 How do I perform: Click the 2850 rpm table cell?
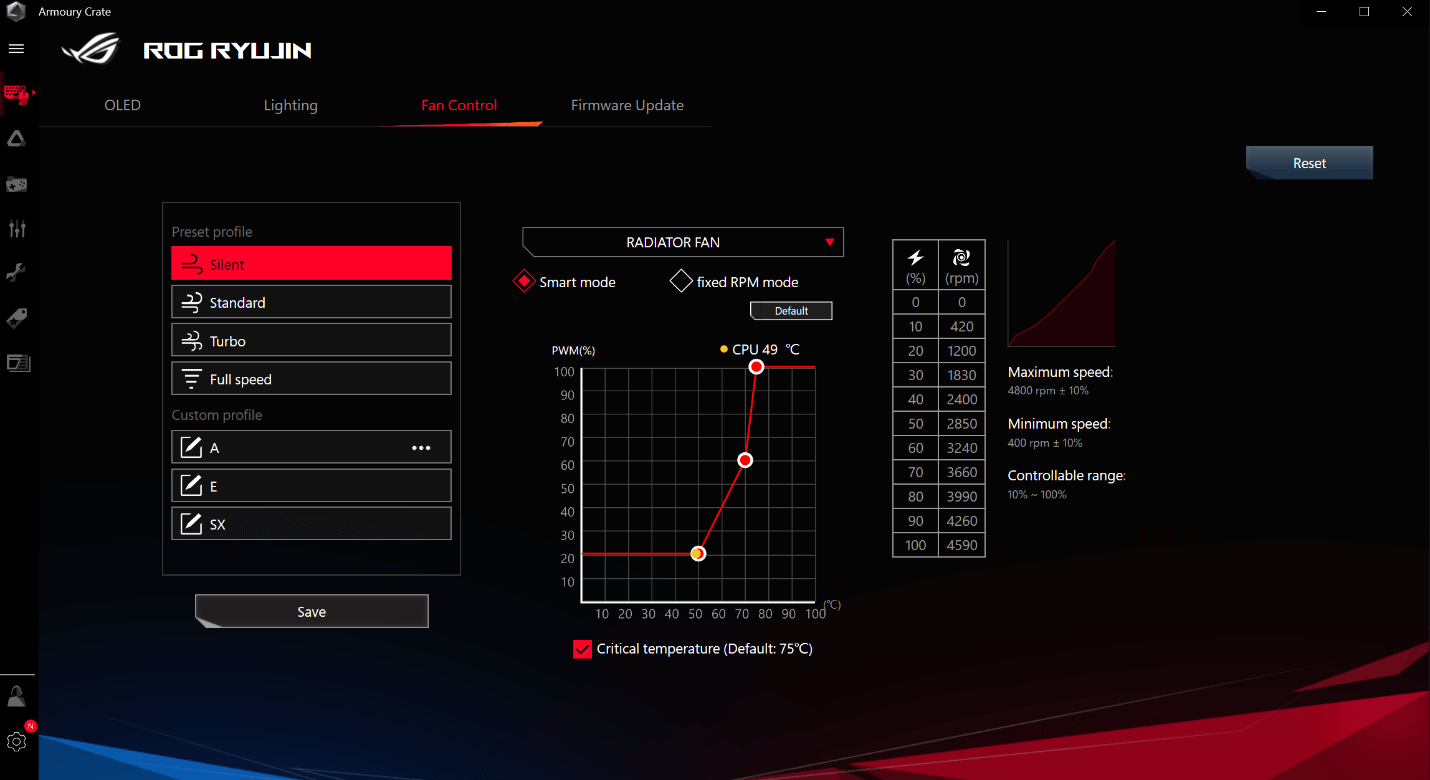pyautogui.click(x=962, y=423)
